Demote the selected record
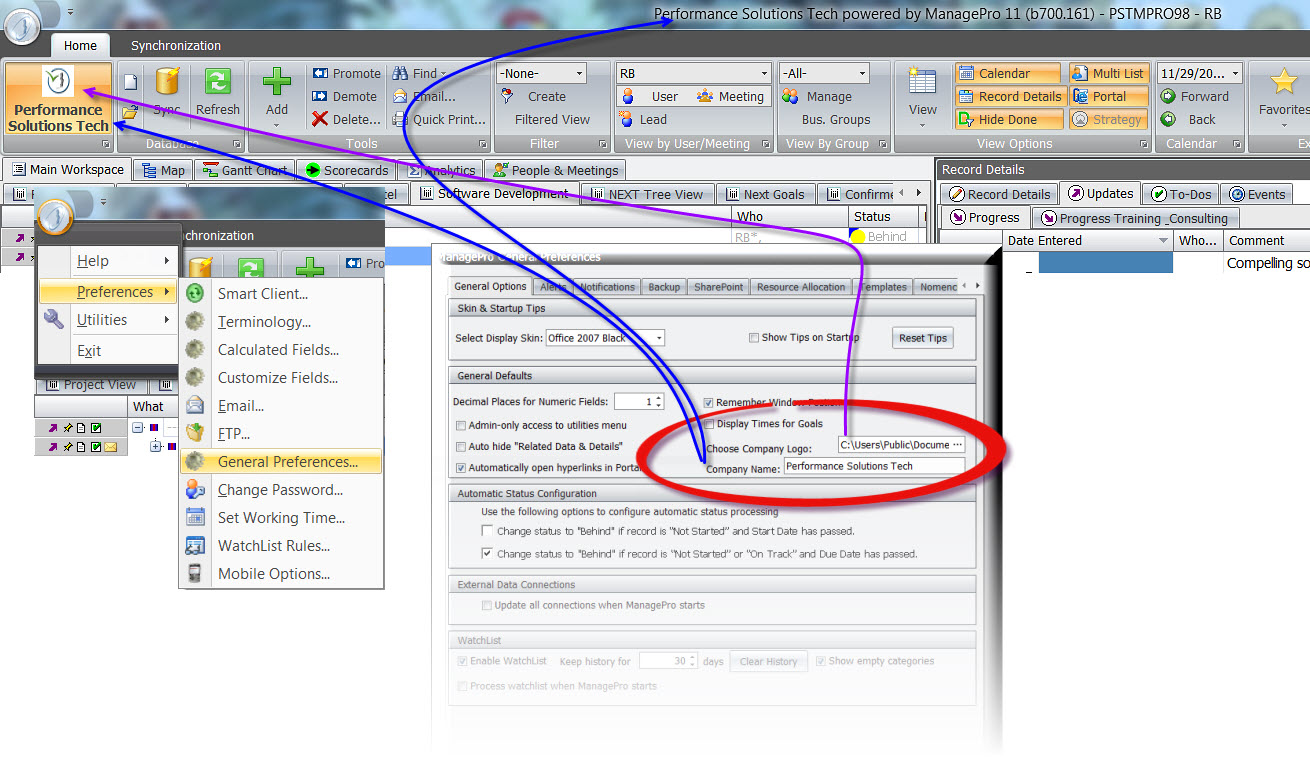The width and height of the screenshot is (1310, 757). pyautogui.click(x=345, y=96)
